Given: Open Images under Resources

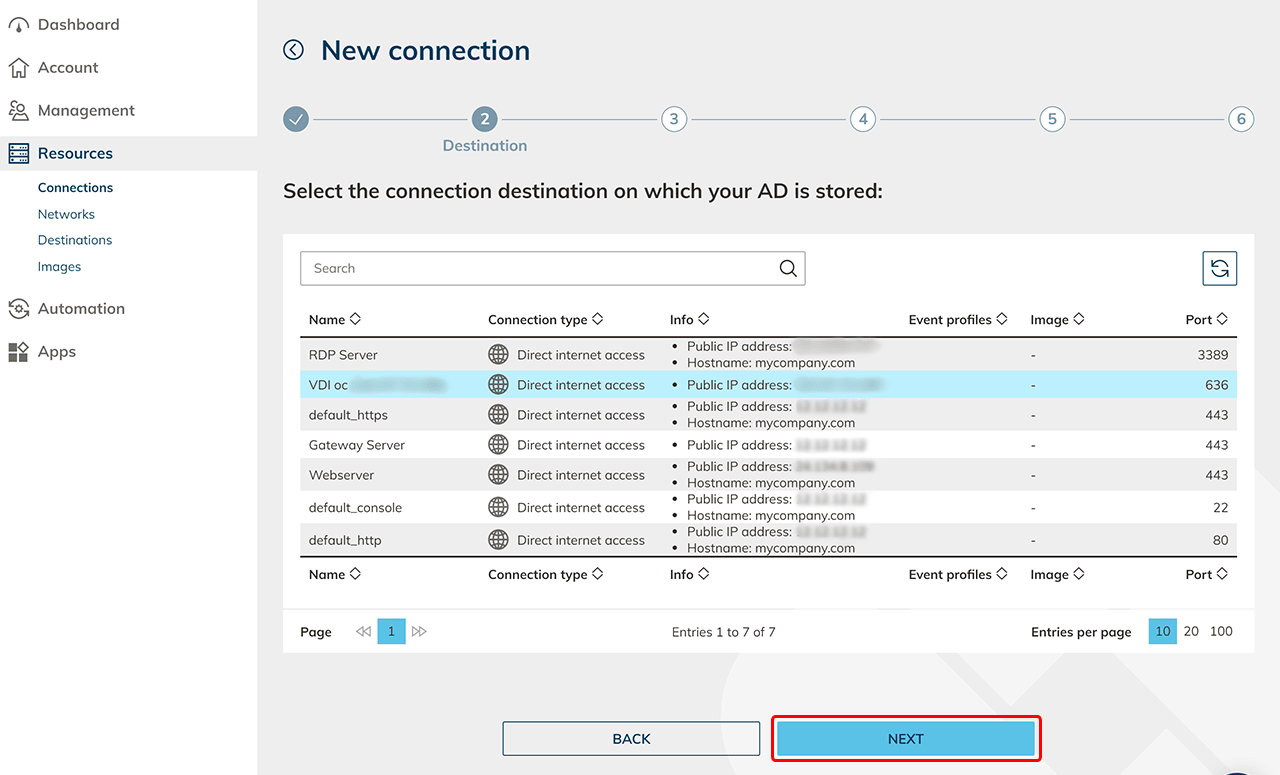Looking at the screenshot, I should (x=59, y=267).
